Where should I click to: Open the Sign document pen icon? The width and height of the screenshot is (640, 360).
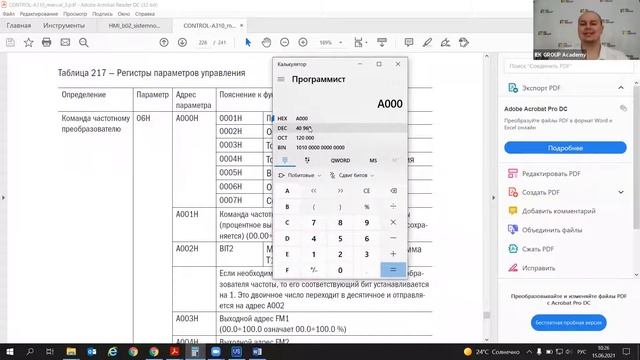point(445,42)
